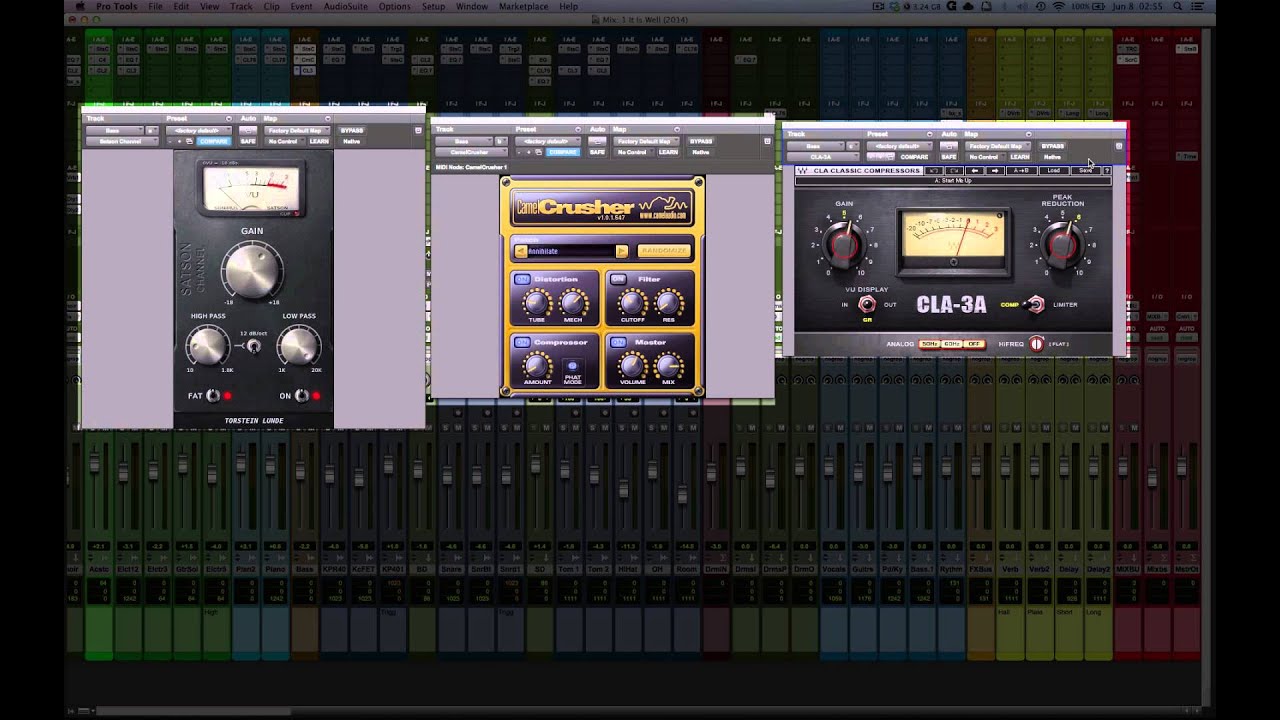This screenshot has width=1280, height=720.
Task: Click the HIFREQ knob on CLA-3A
Action: [1037, 344]
